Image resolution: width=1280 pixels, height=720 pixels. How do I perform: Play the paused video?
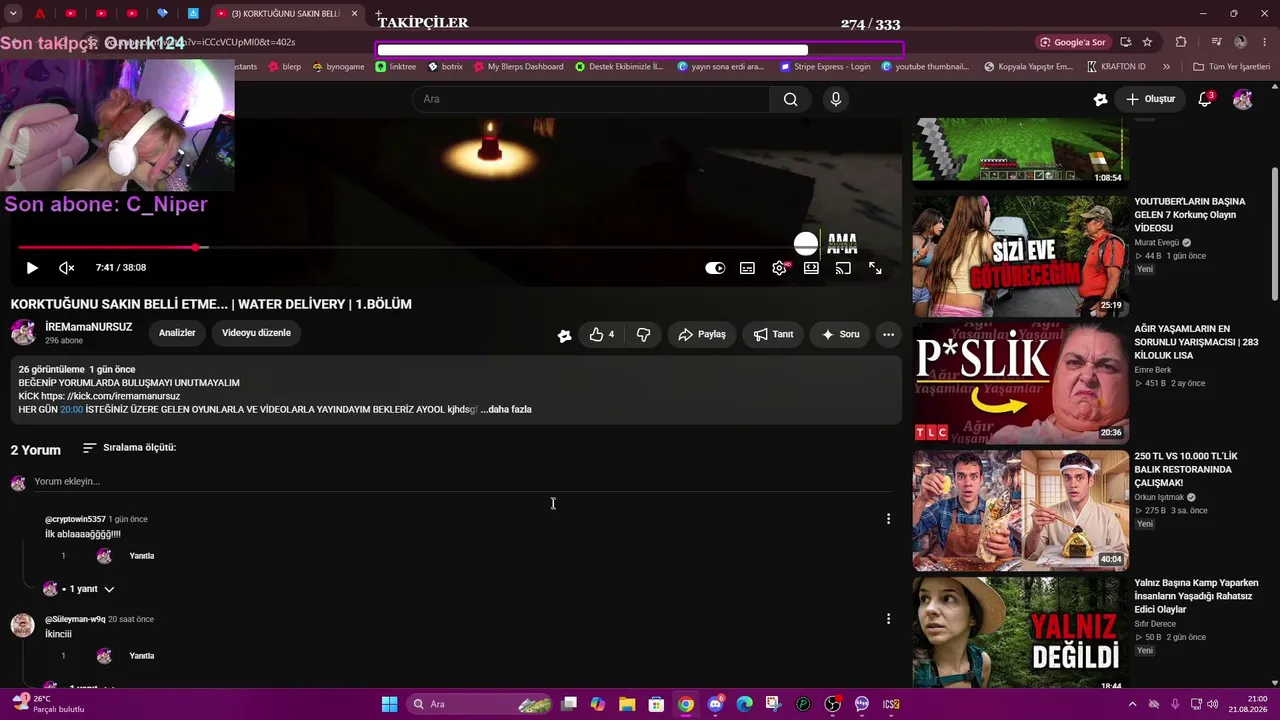(x=32, y=268)
